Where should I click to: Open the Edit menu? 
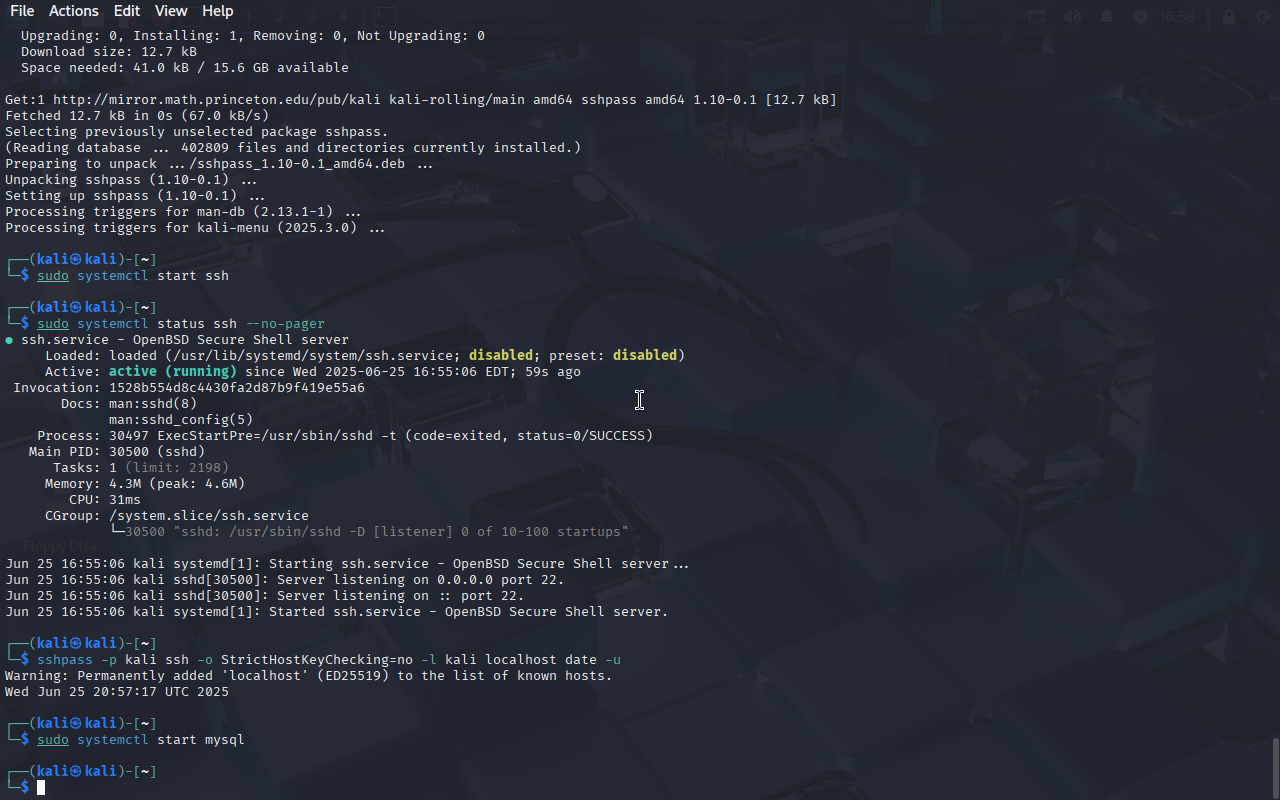(127, 11)
